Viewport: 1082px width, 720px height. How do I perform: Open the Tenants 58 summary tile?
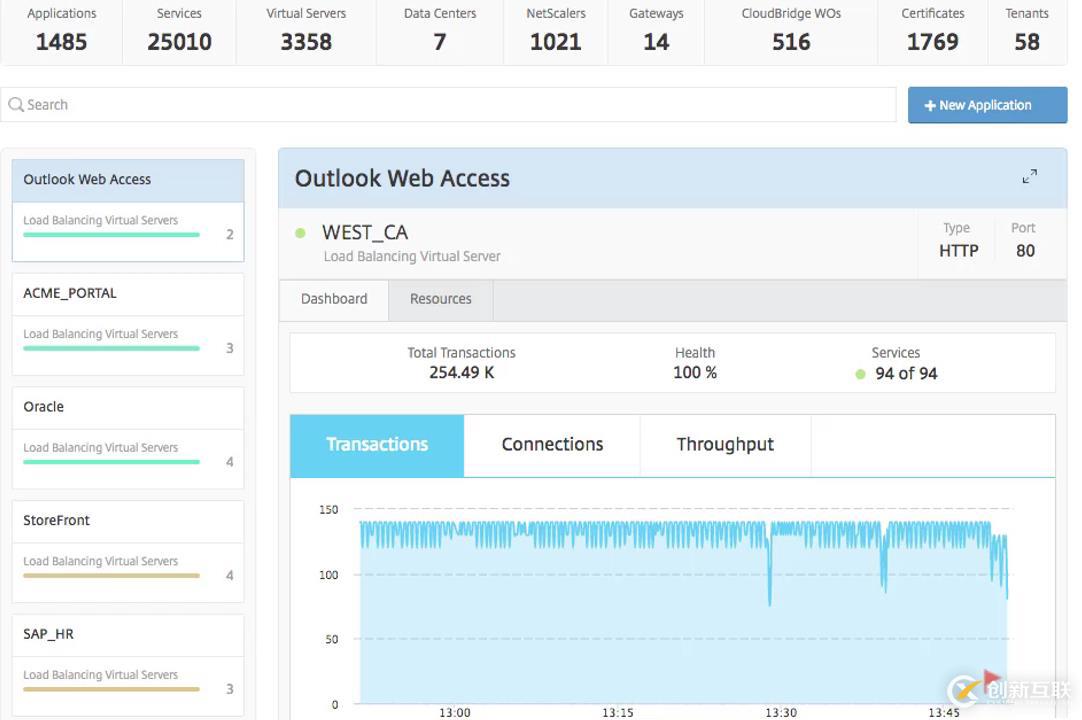click(x=1027, y=31)
